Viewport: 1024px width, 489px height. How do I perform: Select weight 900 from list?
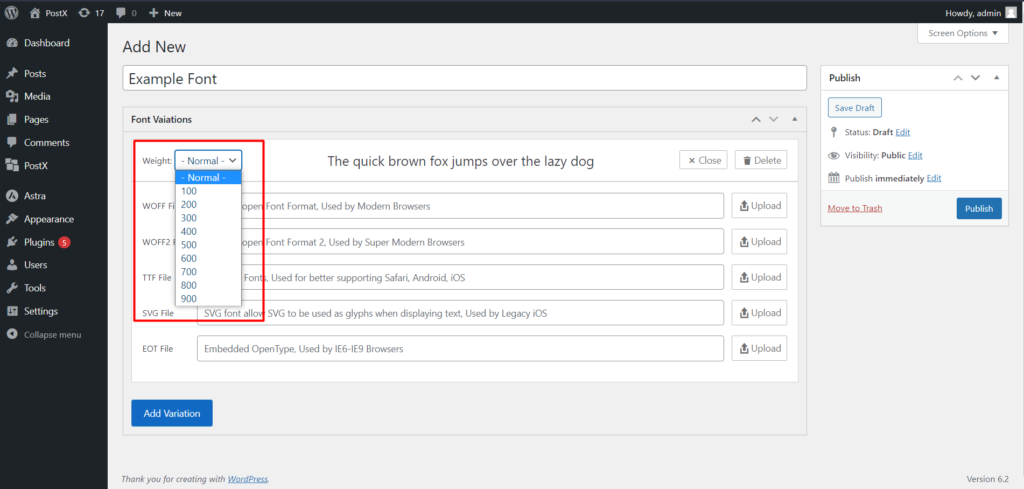point(208,299)
